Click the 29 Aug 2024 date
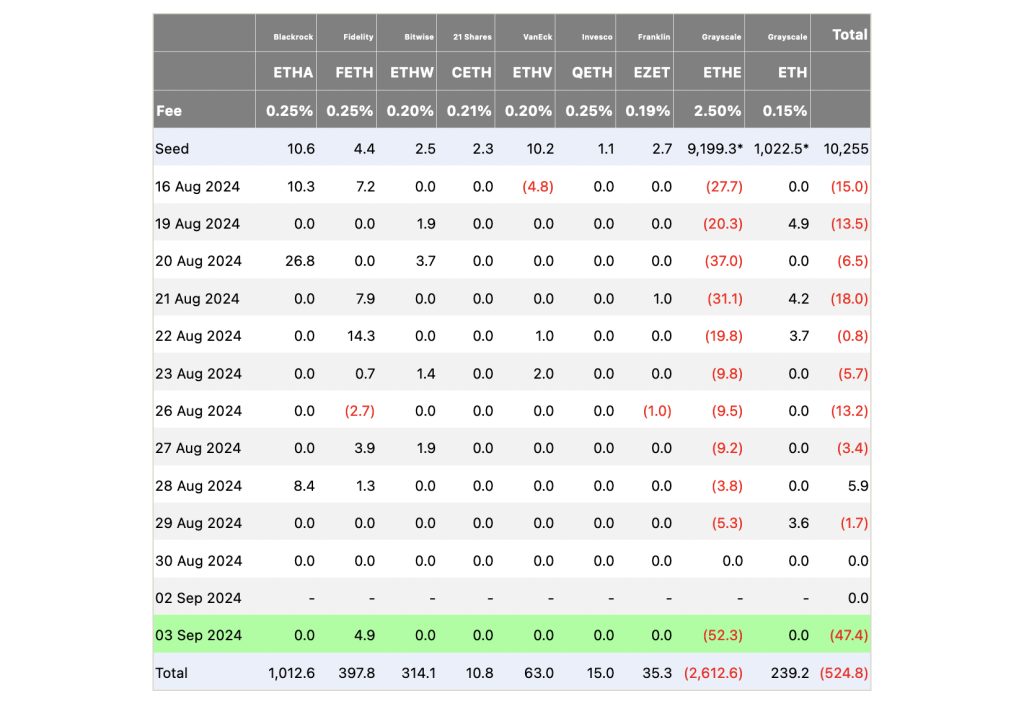 [x=199, y=523]
